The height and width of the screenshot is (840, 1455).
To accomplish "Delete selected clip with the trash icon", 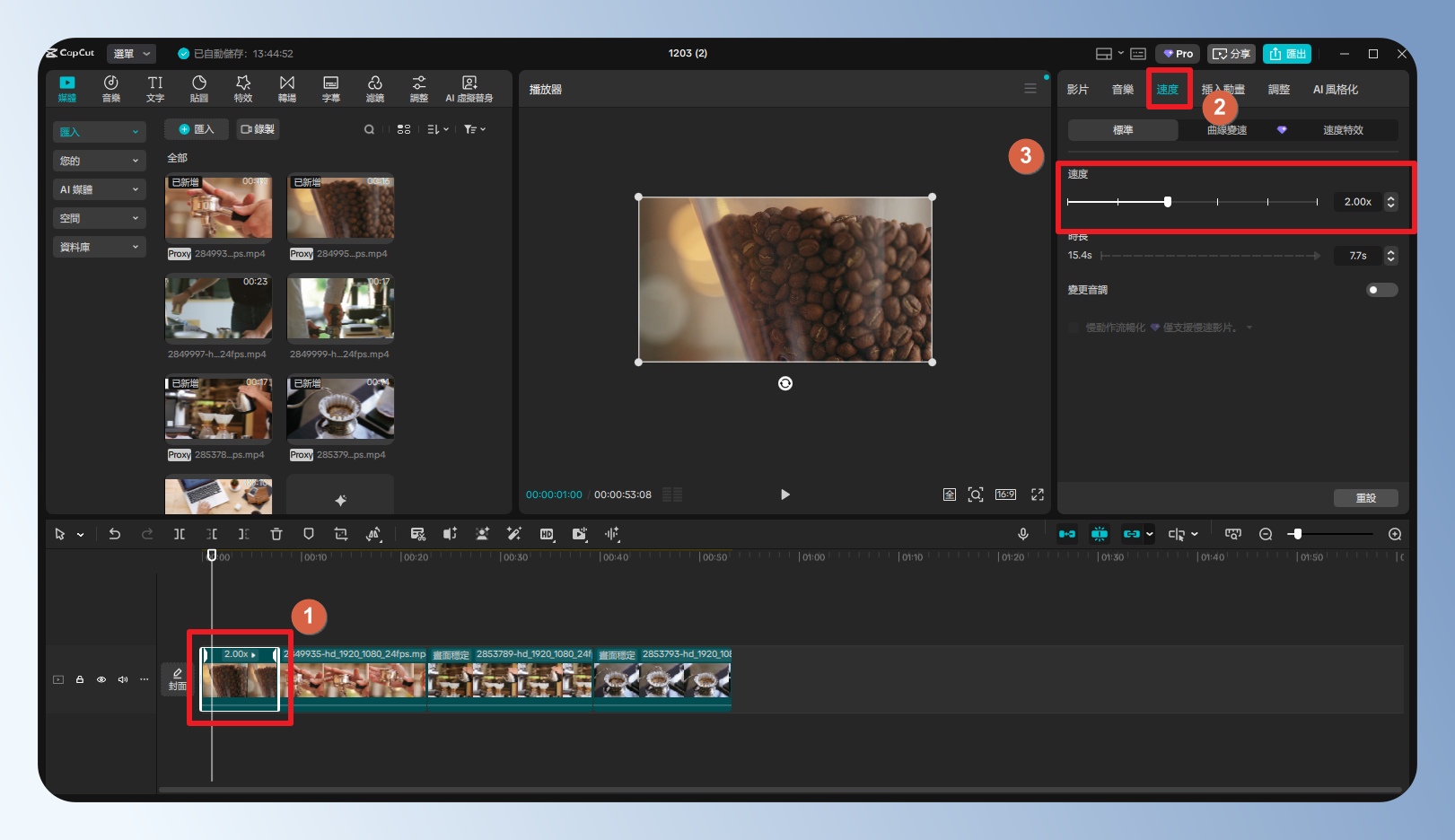I will [276, 534].
